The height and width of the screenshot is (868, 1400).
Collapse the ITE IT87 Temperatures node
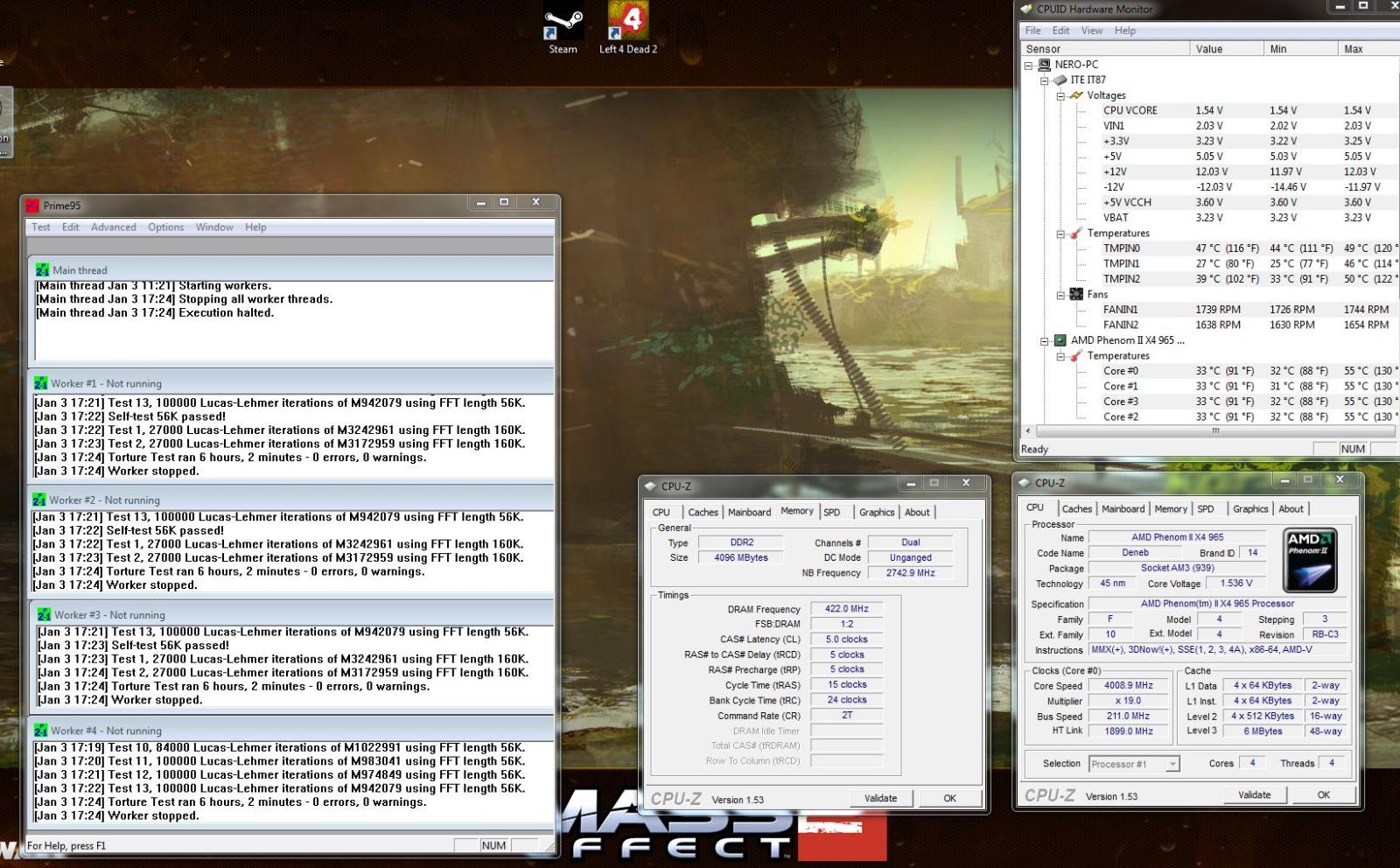1060,234
